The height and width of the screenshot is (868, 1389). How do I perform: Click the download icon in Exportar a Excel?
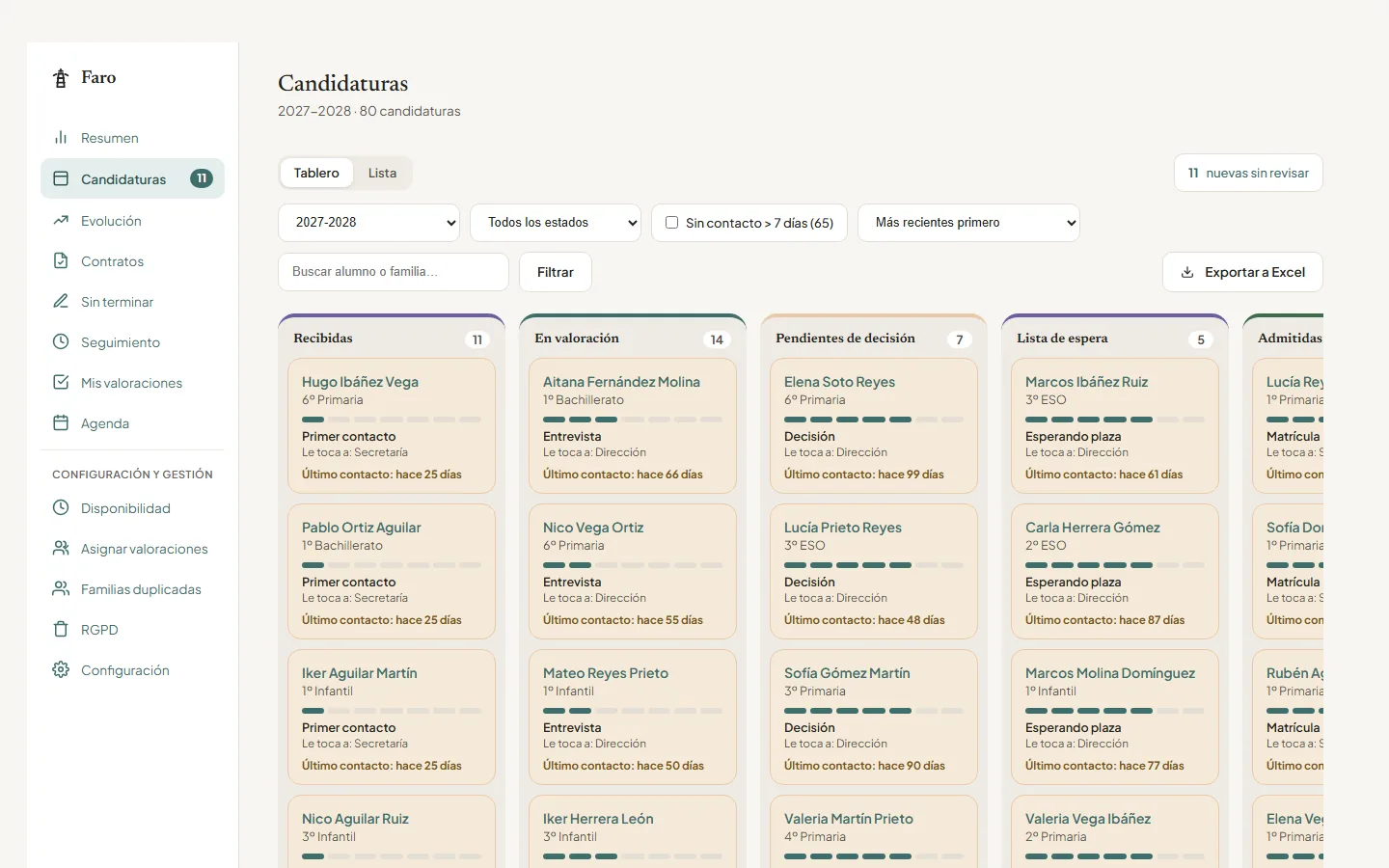click(x=1187, y=272)
